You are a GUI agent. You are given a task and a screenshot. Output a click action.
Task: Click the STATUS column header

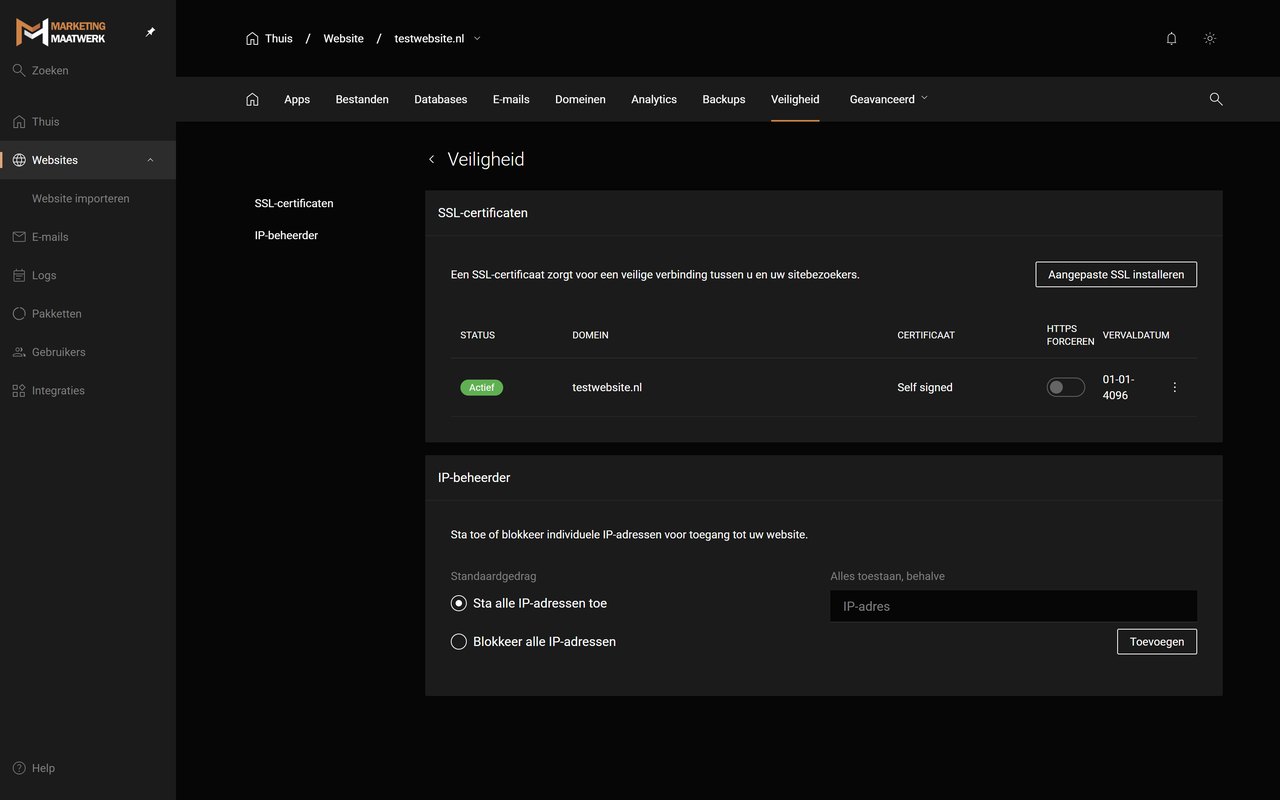pos(477,335)
